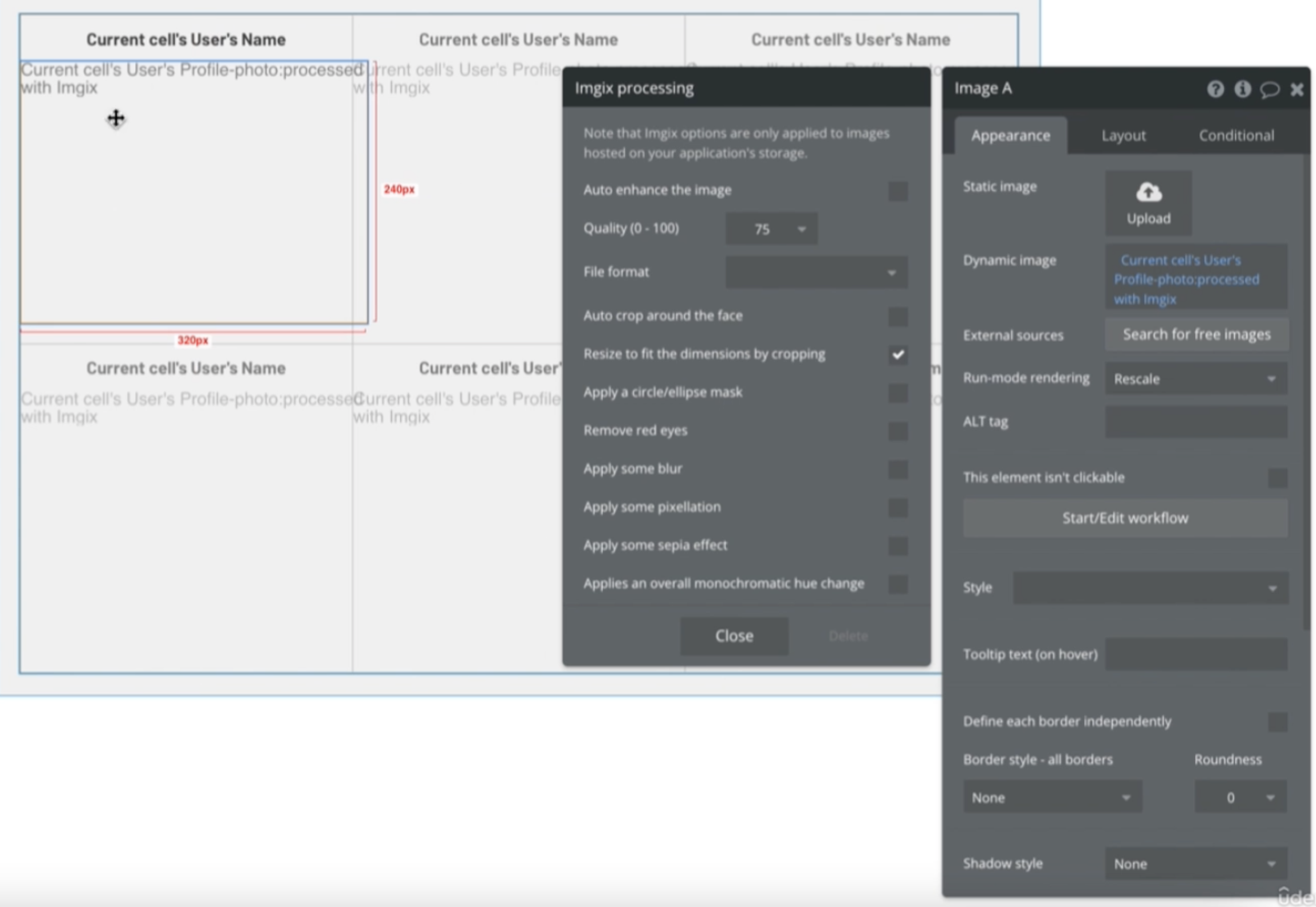Open the info icon in Image A header
Screen dimensions: 1316x907
point(1242,89)
